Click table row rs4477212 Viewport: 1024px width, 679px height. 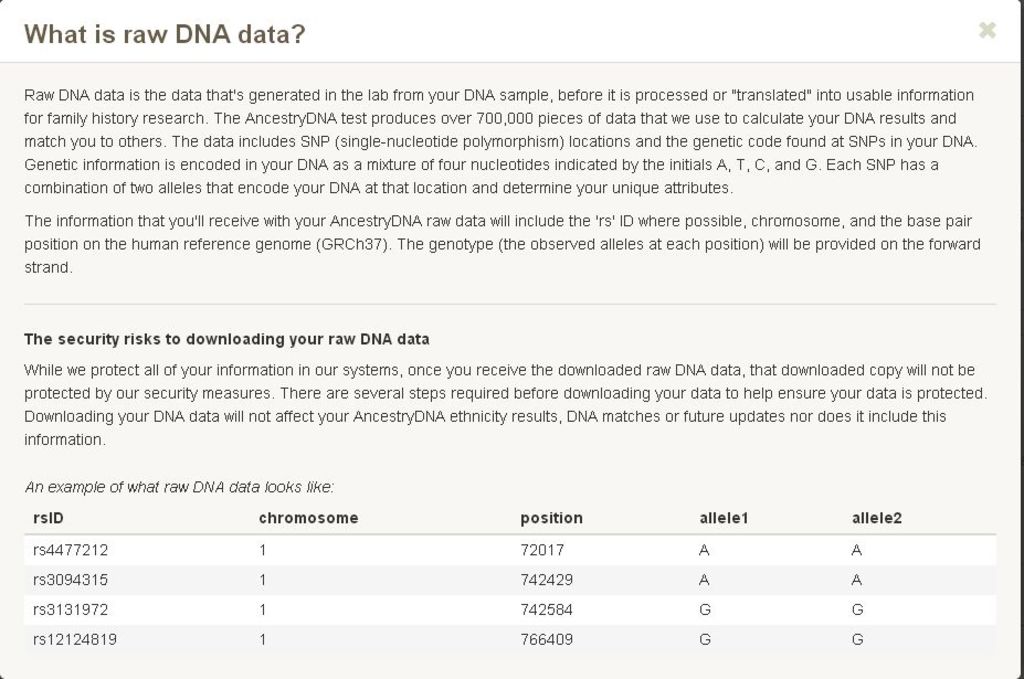tap(510, 550)
